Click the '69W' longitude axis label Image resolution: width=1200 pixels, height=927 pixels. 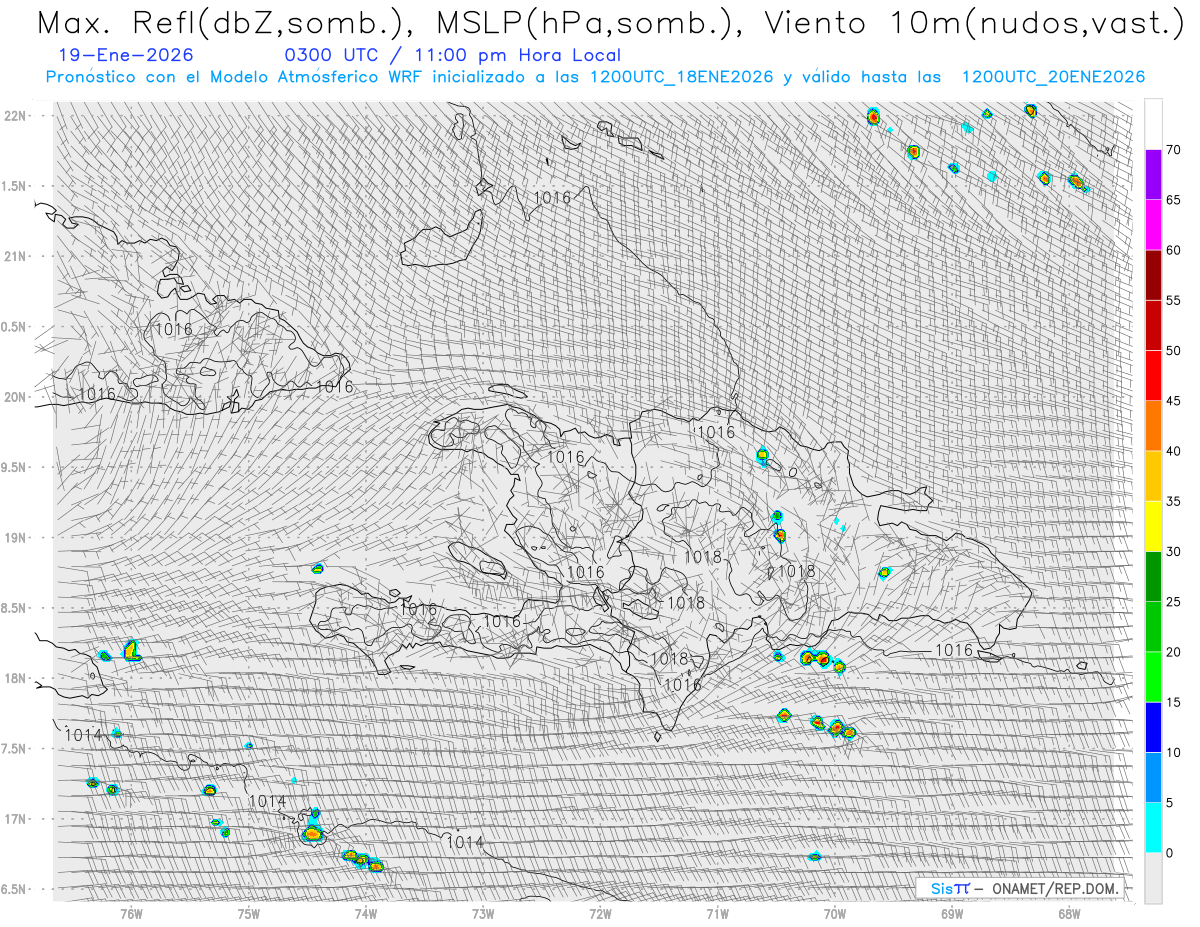pos(952,913)
